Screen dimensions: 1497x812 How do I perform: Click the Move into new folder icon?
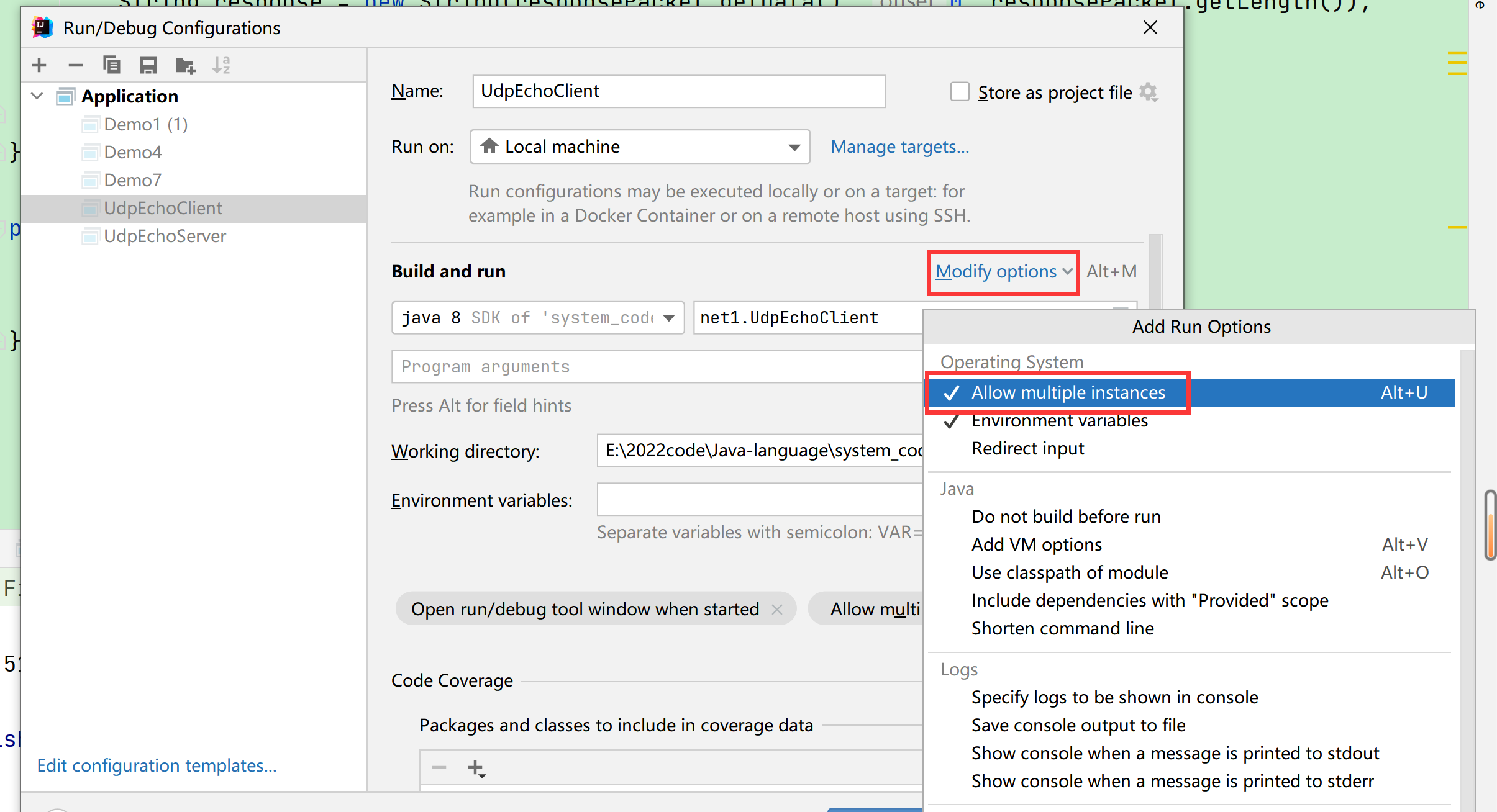(185, 65)
